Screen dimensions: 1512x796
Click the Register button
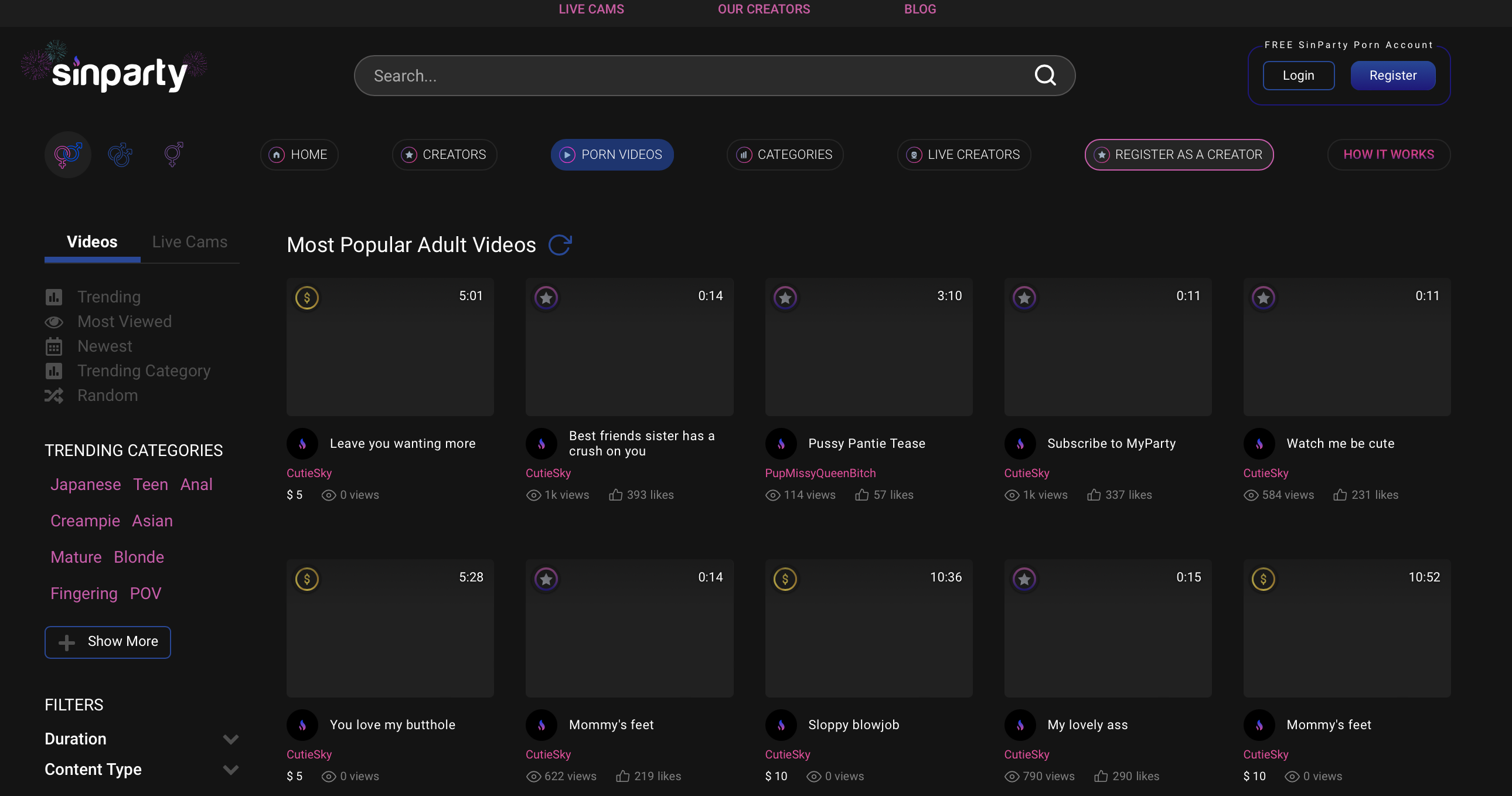1393,75
